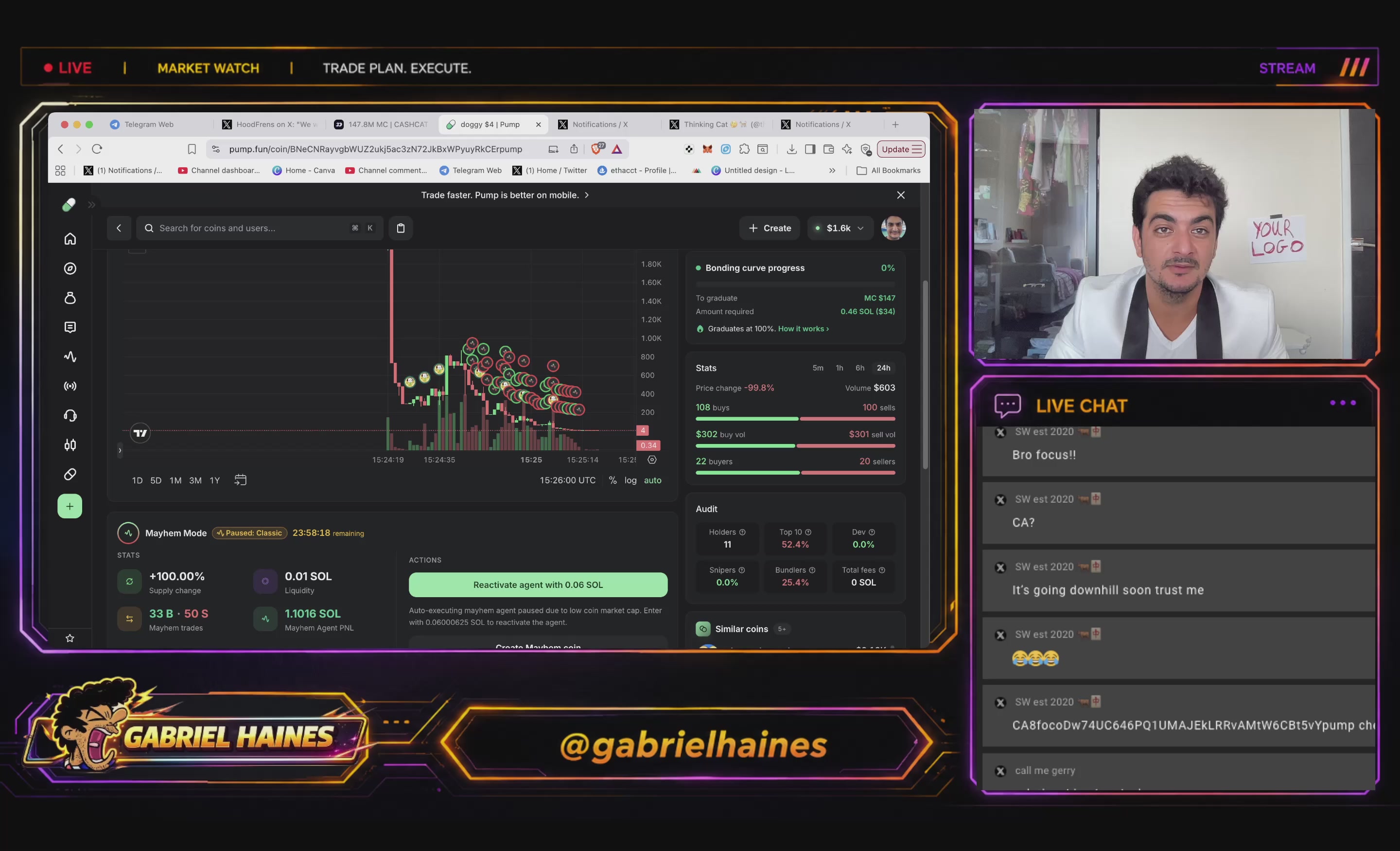Click the browser reload icon
Screen dimensions: 1400x851
(x=97, y=149)
